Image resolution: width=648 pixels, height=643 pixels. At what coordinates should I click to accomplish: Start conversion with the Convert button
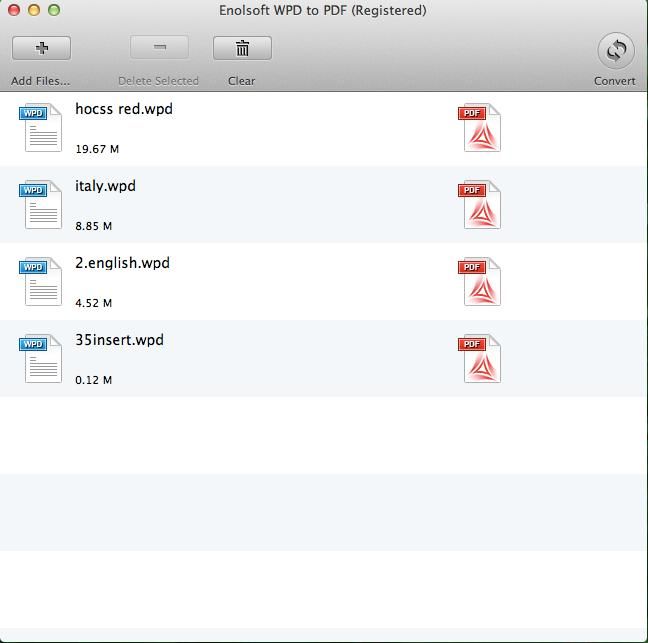616,51
